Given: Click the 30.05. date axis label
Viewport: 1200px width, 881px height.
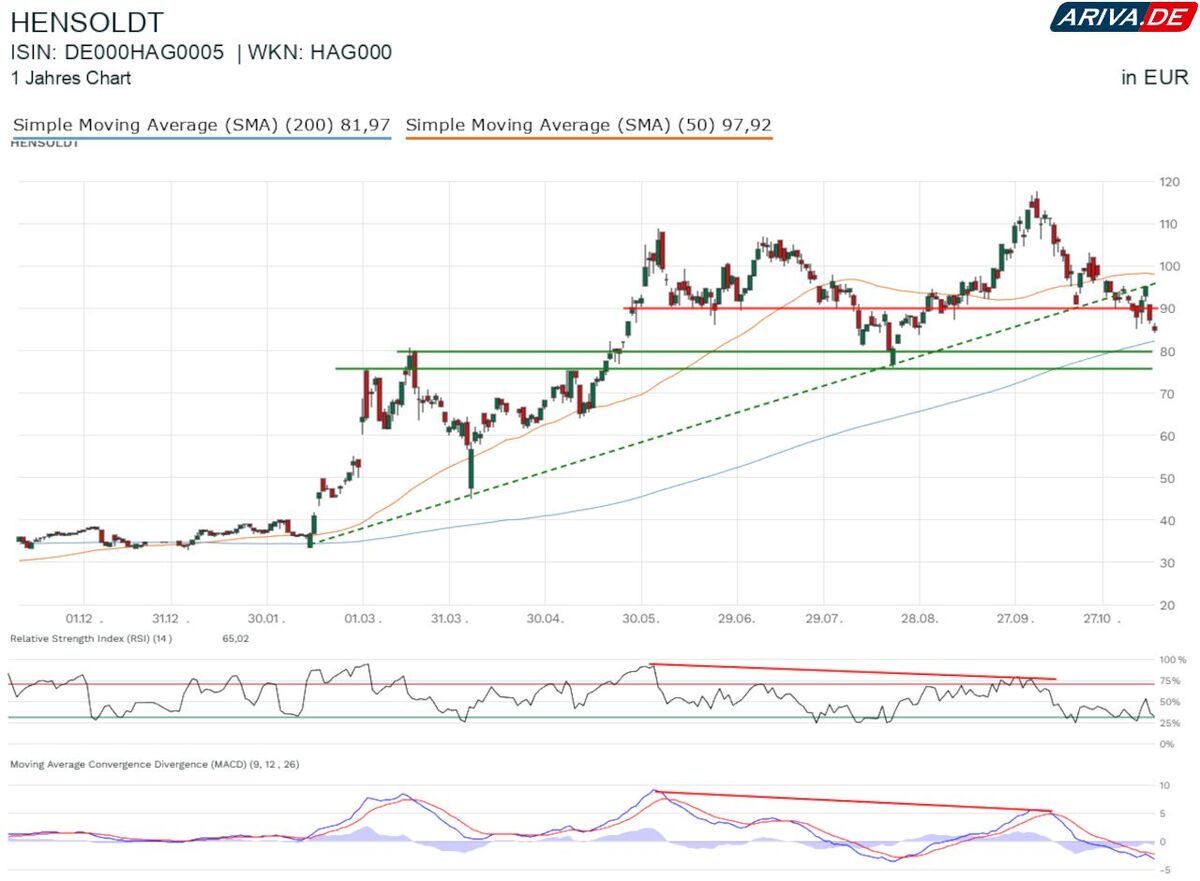Looking at the screenshot, I should point(640,620).
